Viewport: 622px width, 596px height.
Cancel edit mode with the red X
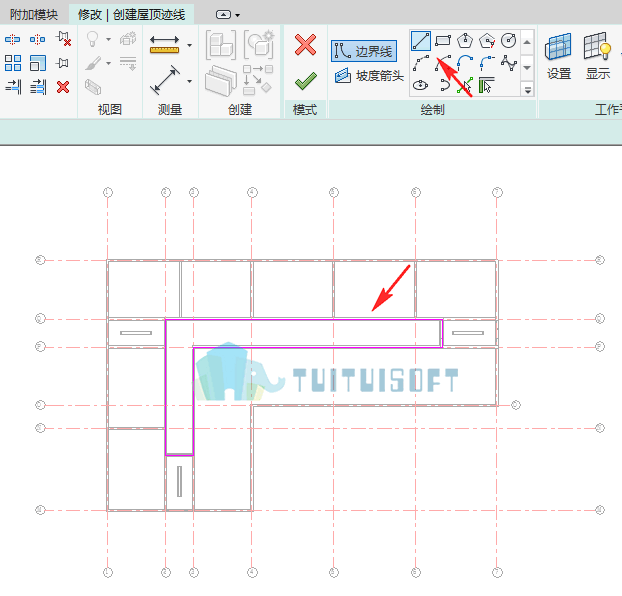coord(305,44)
